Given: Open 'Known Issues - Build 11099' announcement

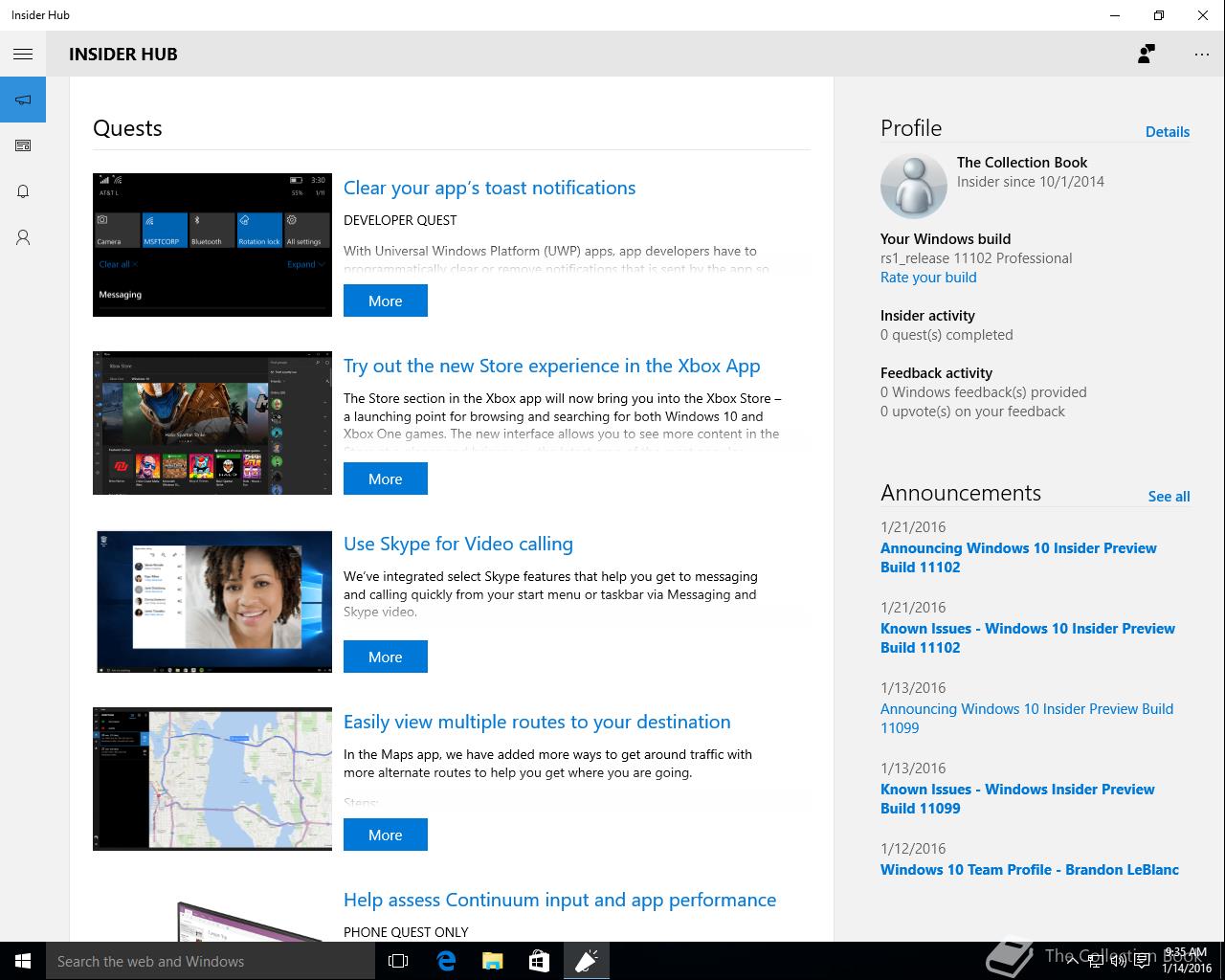Looking at the screenshot, I should coord(1017,799).
